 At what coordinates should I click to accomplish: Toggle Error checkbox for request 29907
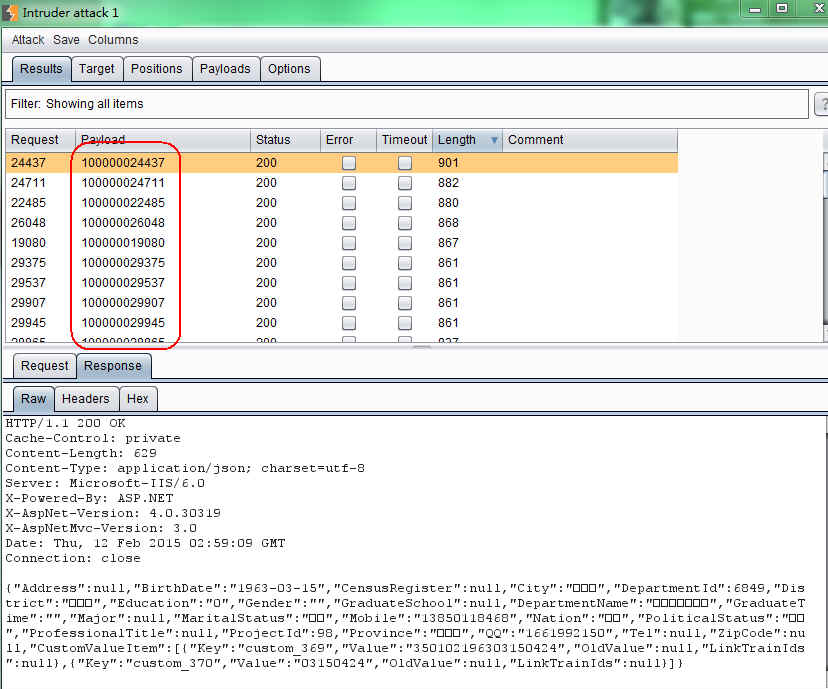click(x=349, y=303)
